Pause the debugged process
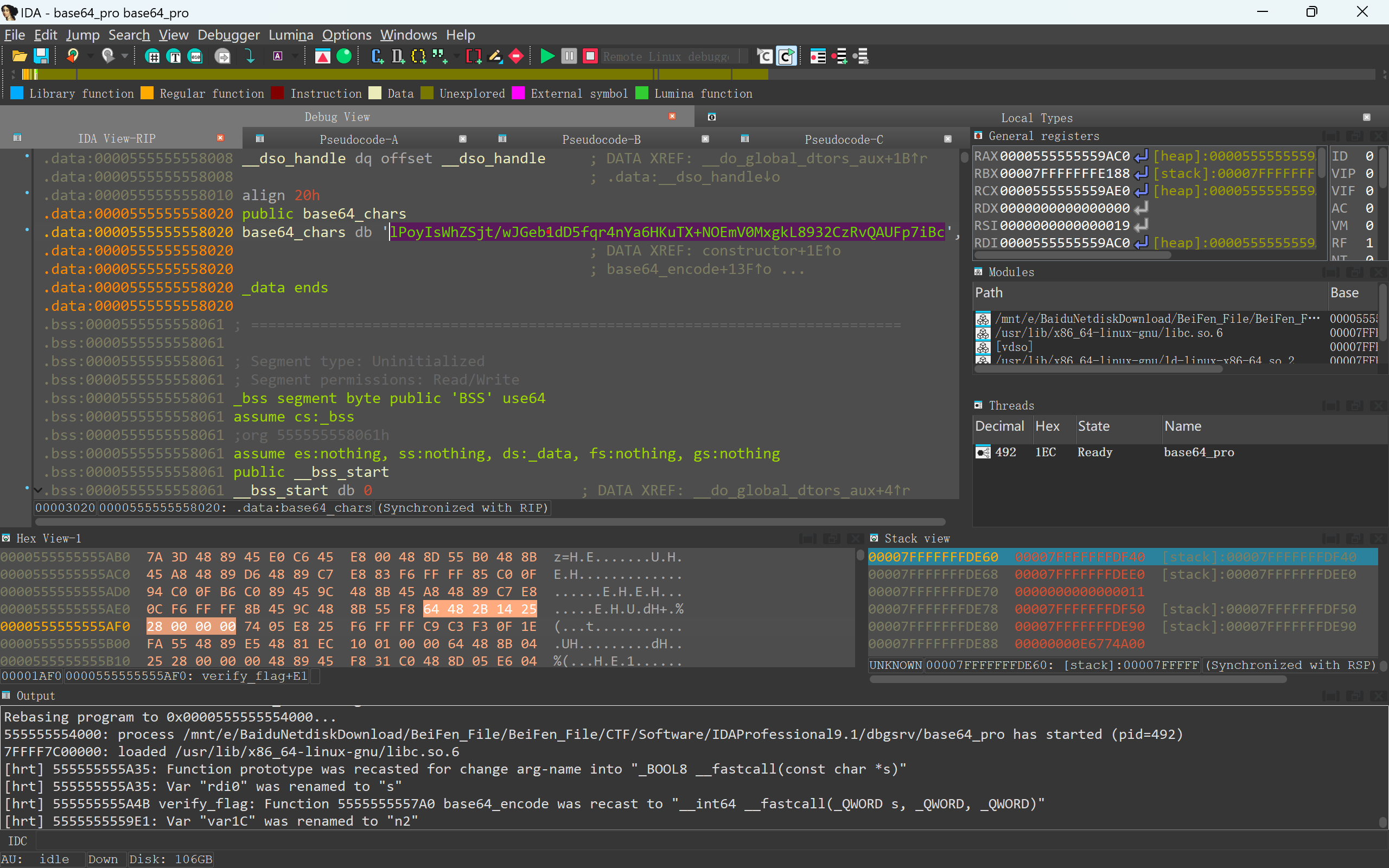The width and height of the screenshot is (1389, 868). [569, 56]
